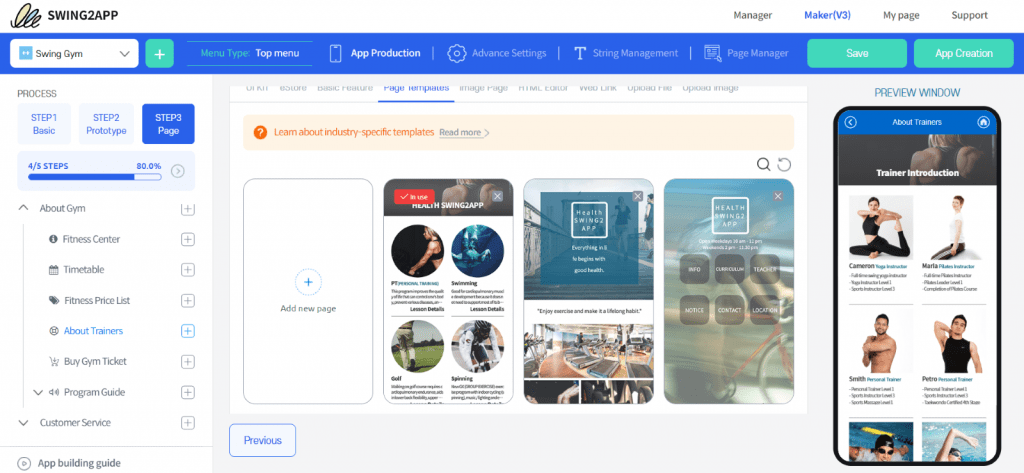This screenshot has height=473, width=1024.
Task: Select Timetable menu item
Action: tap(84, 270)
